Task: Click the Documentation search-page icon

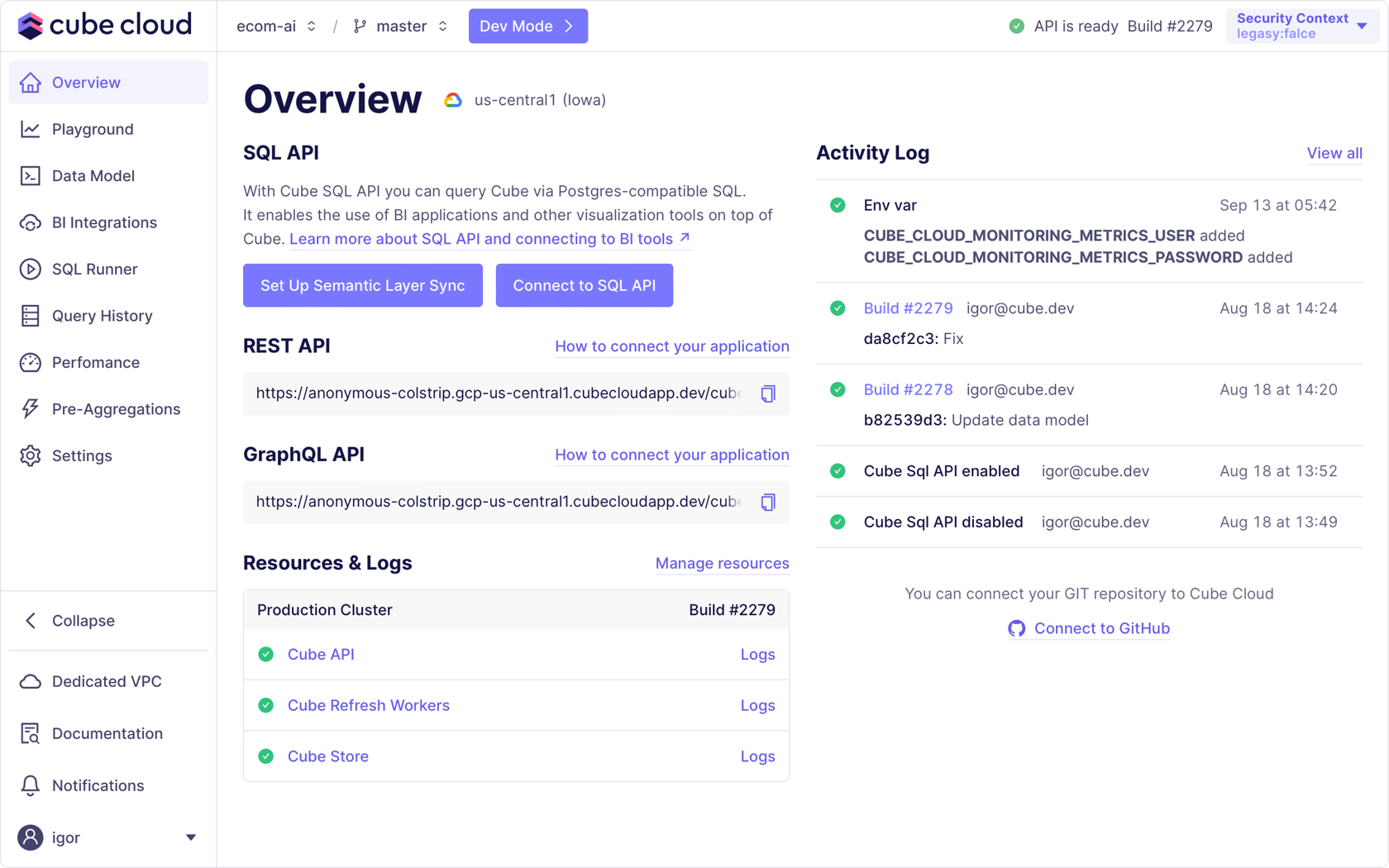Action: tap(31, 734)
